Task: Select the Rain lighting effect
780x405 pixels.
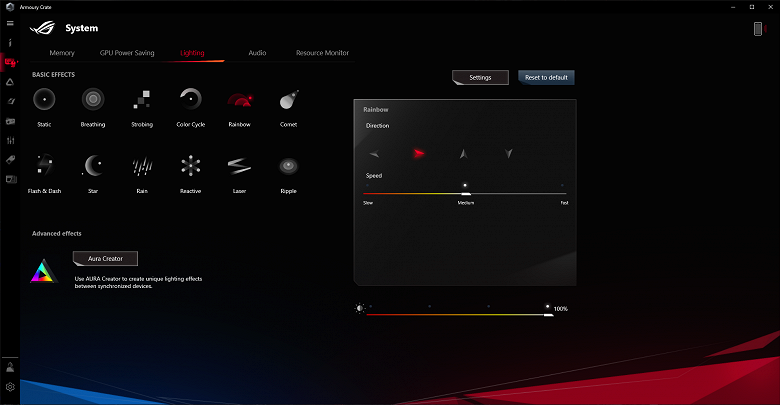Action: click(142, 166)
